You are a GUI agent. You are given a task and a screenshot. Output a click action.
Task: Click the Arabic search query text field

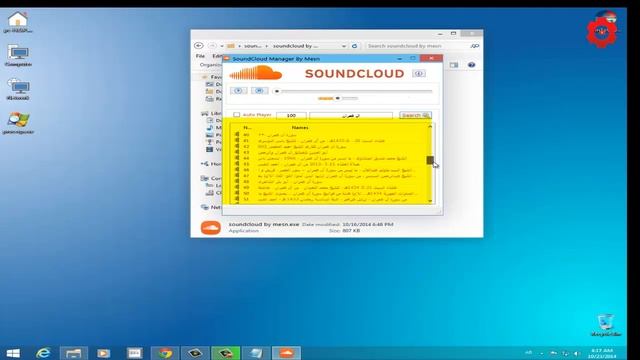[351, 116]
